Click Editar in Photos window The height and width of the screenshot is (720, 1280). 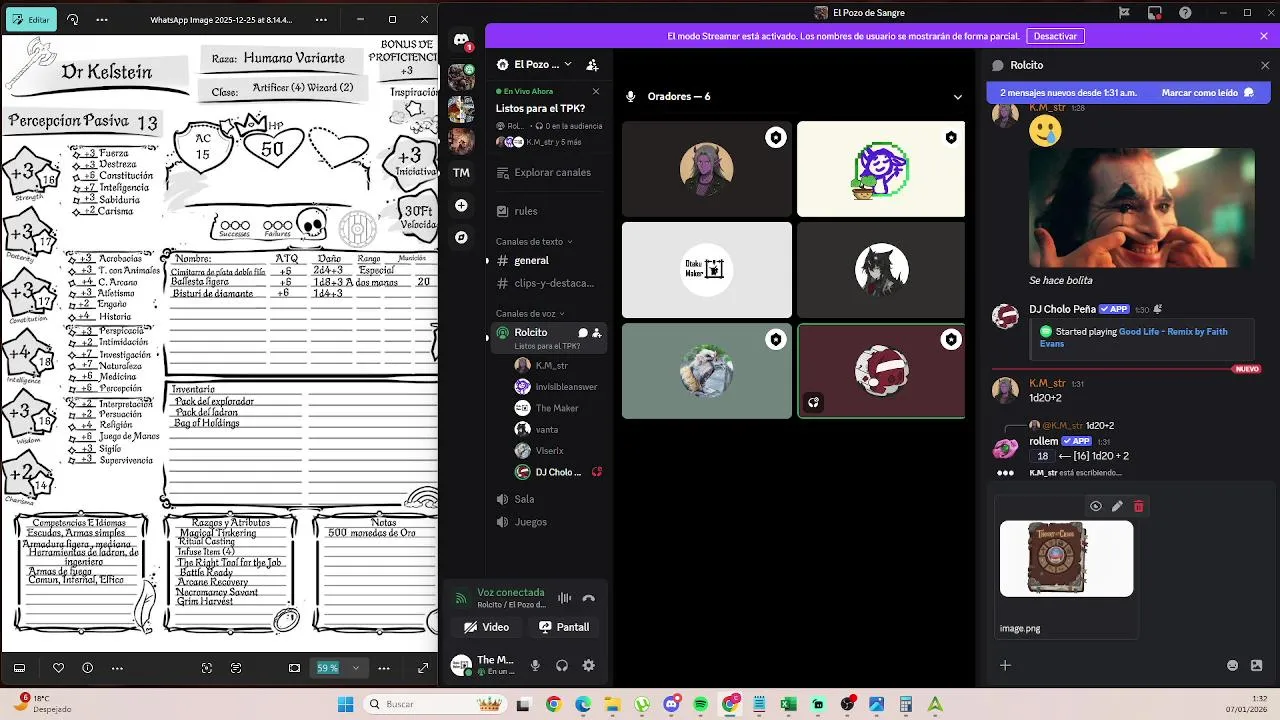tap(29, 19)
